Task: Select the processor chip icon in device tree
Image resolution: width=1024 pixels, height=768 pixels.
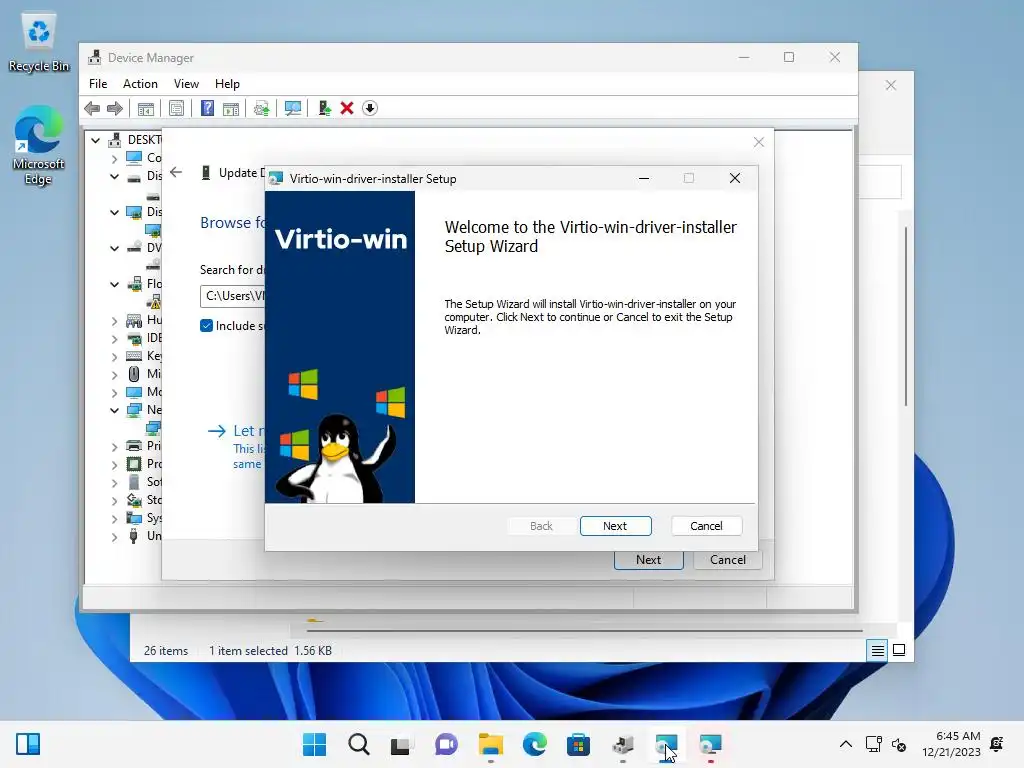Action: (x=134, y=464)
